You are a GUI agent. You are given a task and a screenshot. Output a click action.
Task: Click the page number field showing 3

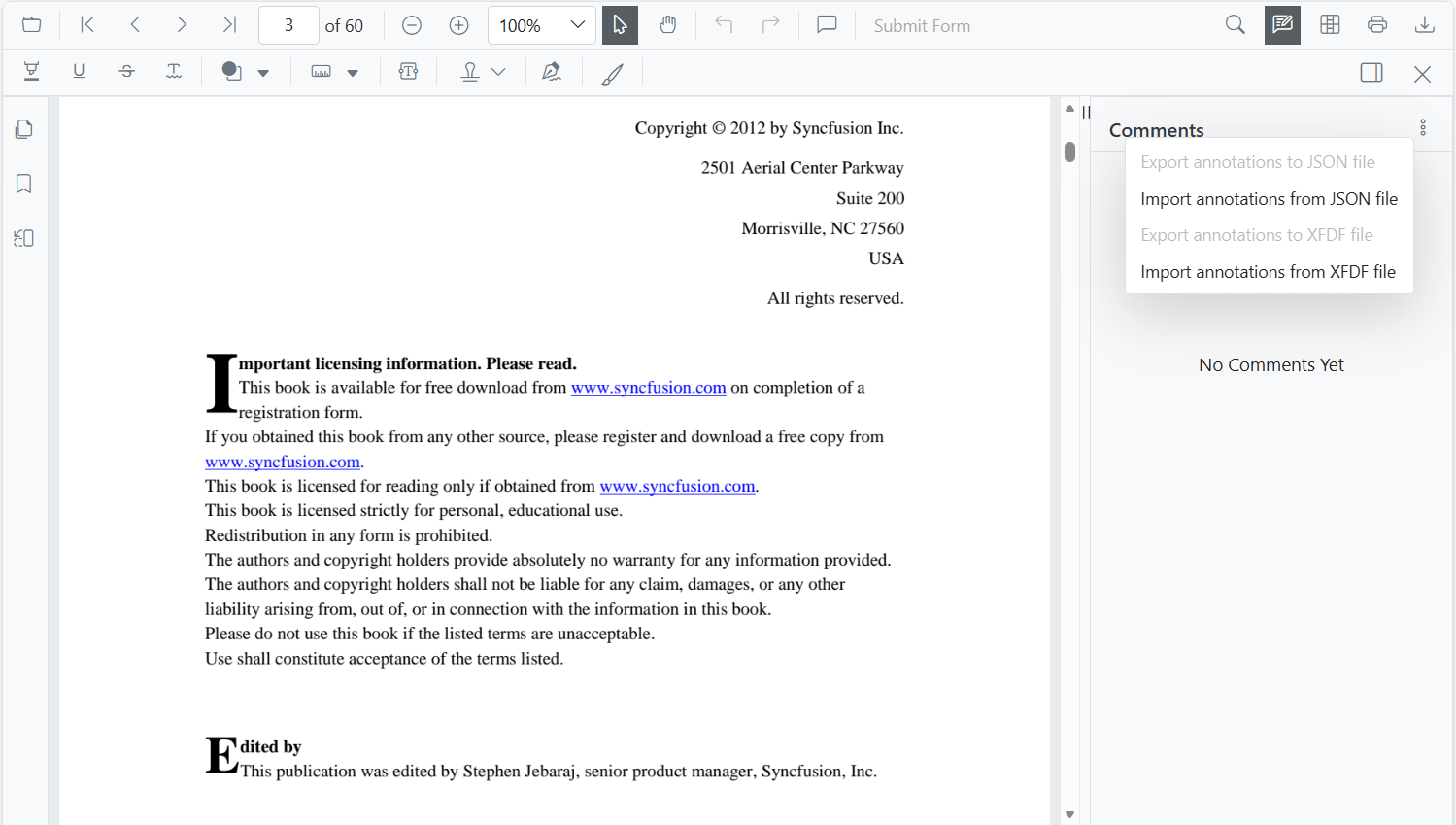click(x=288, y=25)
